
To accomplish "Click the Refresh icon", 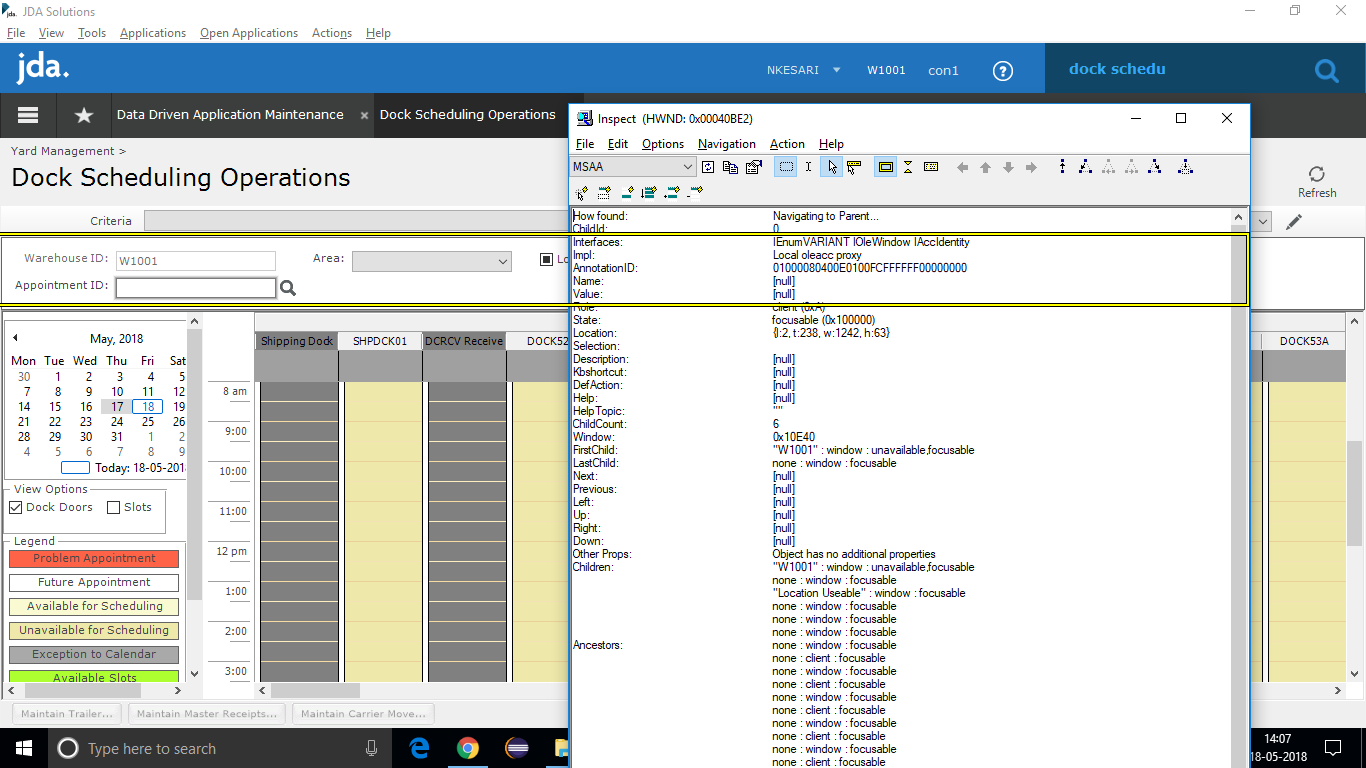I will pyautogui.click(x=1317, y=172).
